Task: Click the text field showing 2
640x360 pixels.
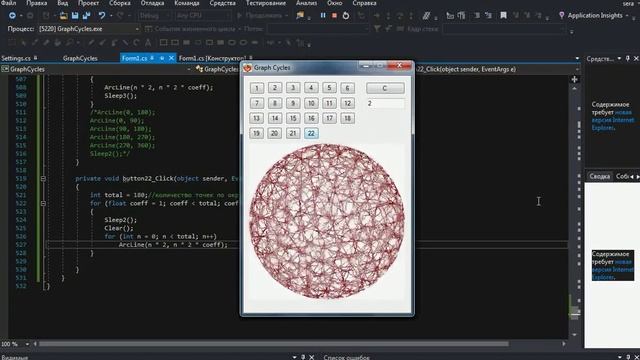Action: (385, 103)
